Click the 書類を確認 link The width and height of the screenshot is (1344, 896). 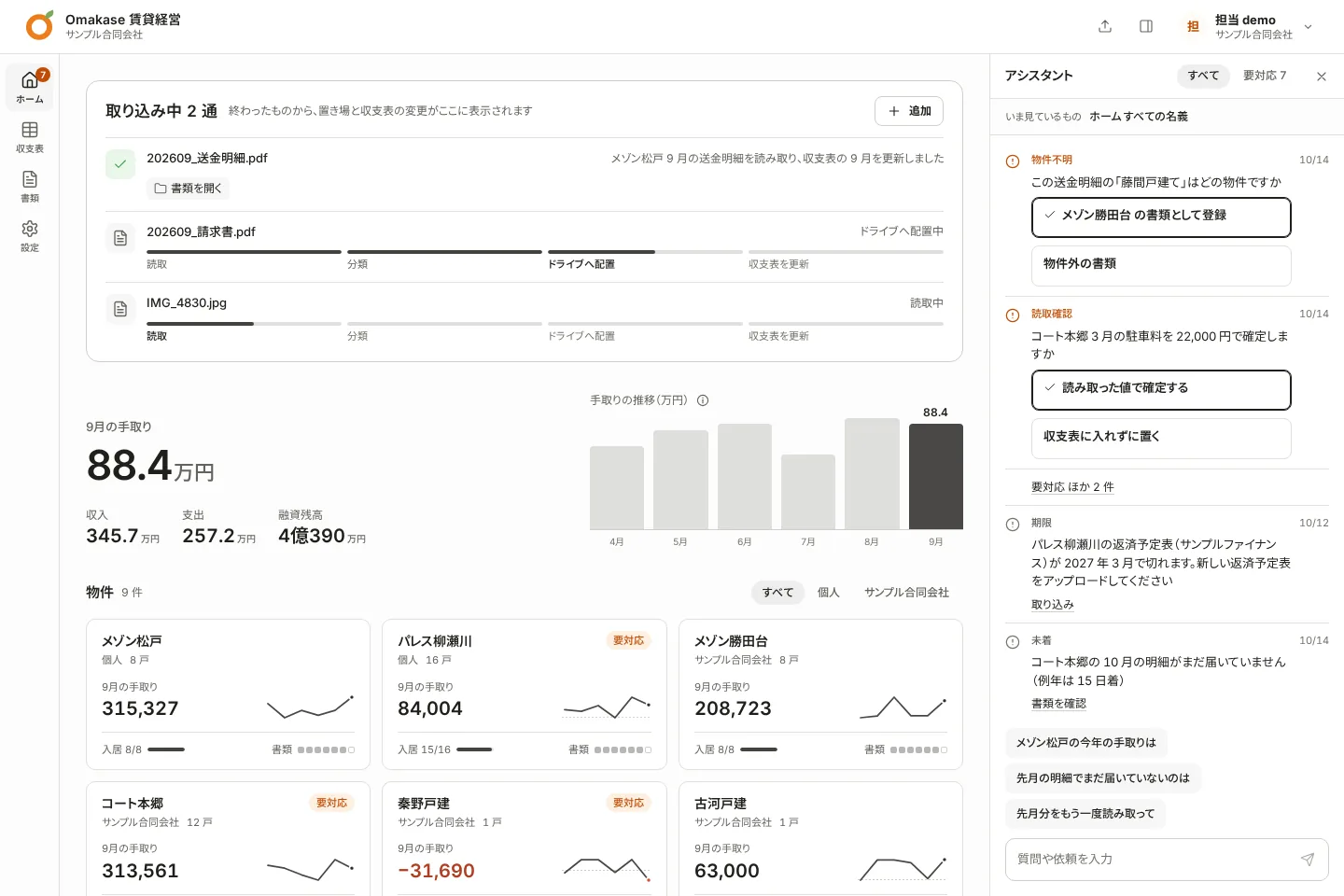pos(1058,704)
